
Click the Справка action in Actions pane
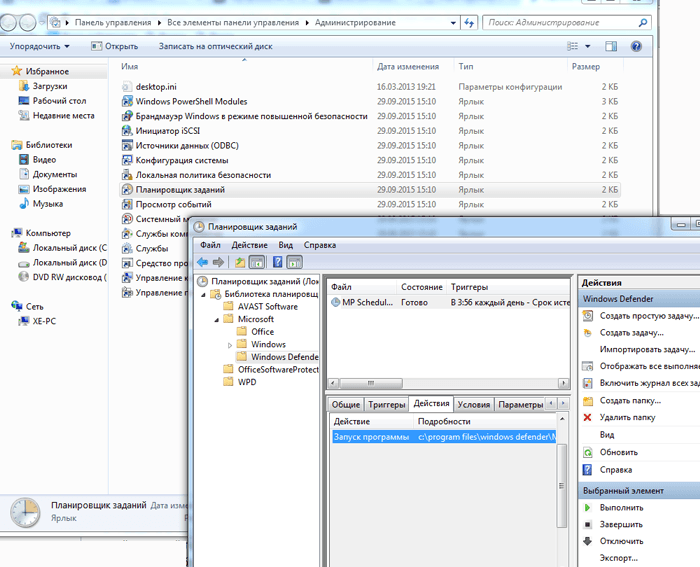click(x=607, y=470)
